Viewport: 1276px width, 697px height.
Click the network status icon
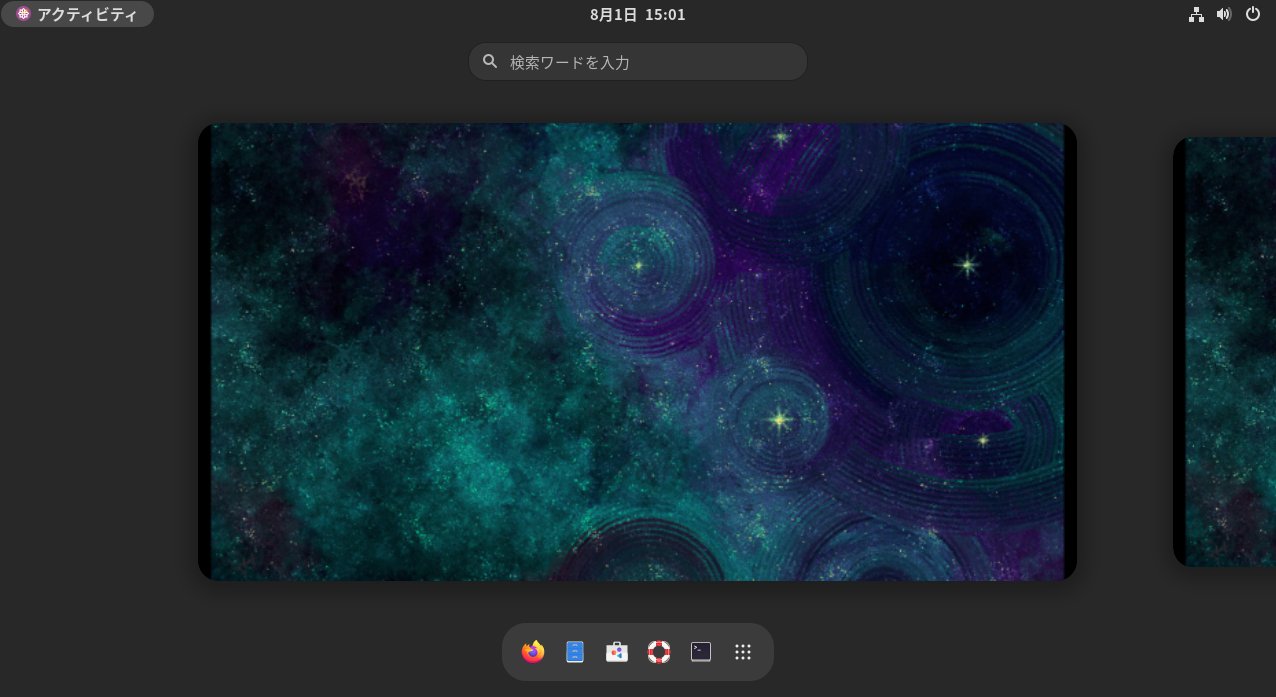pyautogui.click(x=1196, y=14)
